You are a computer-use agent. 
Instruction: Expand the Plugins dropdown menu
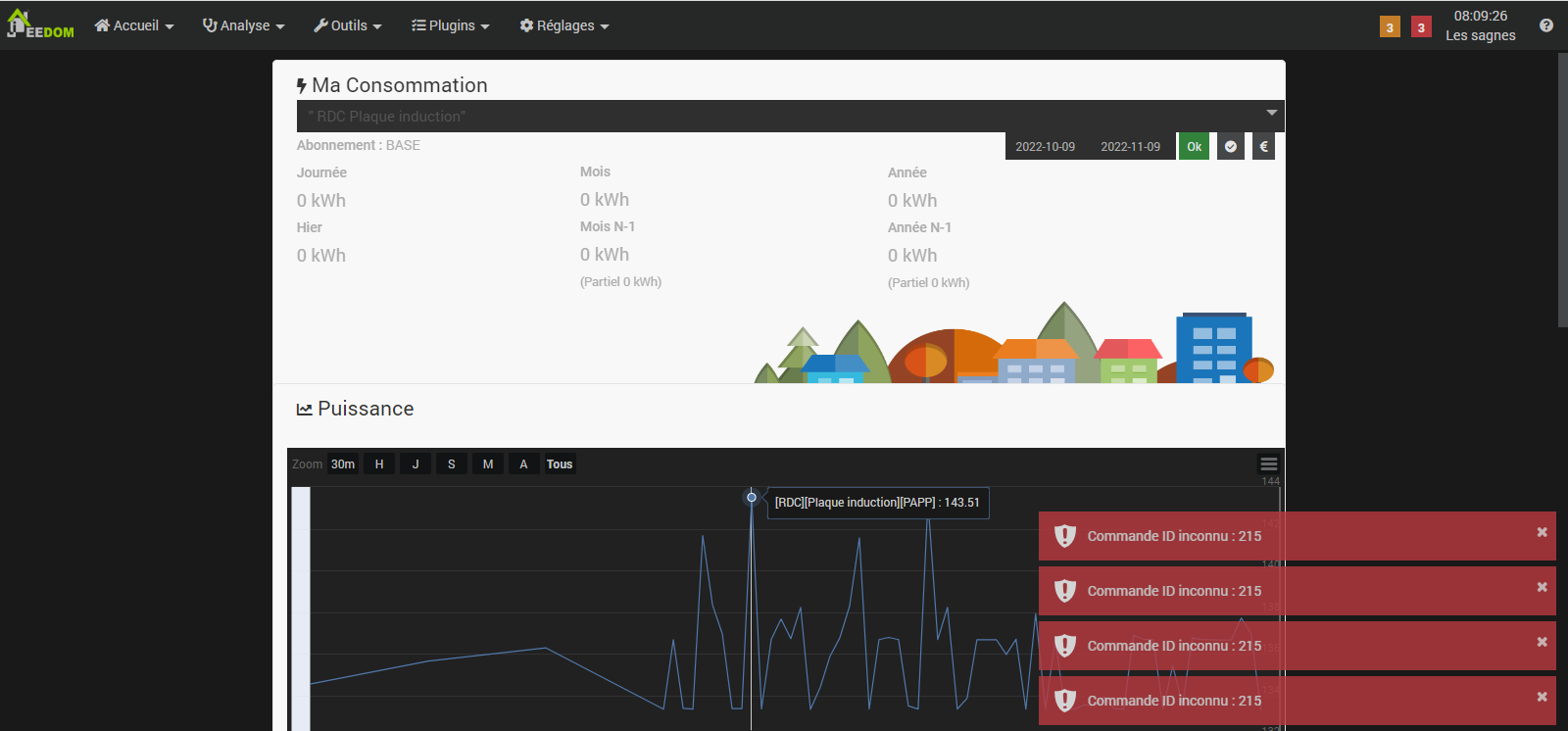(x=450, y=25)
